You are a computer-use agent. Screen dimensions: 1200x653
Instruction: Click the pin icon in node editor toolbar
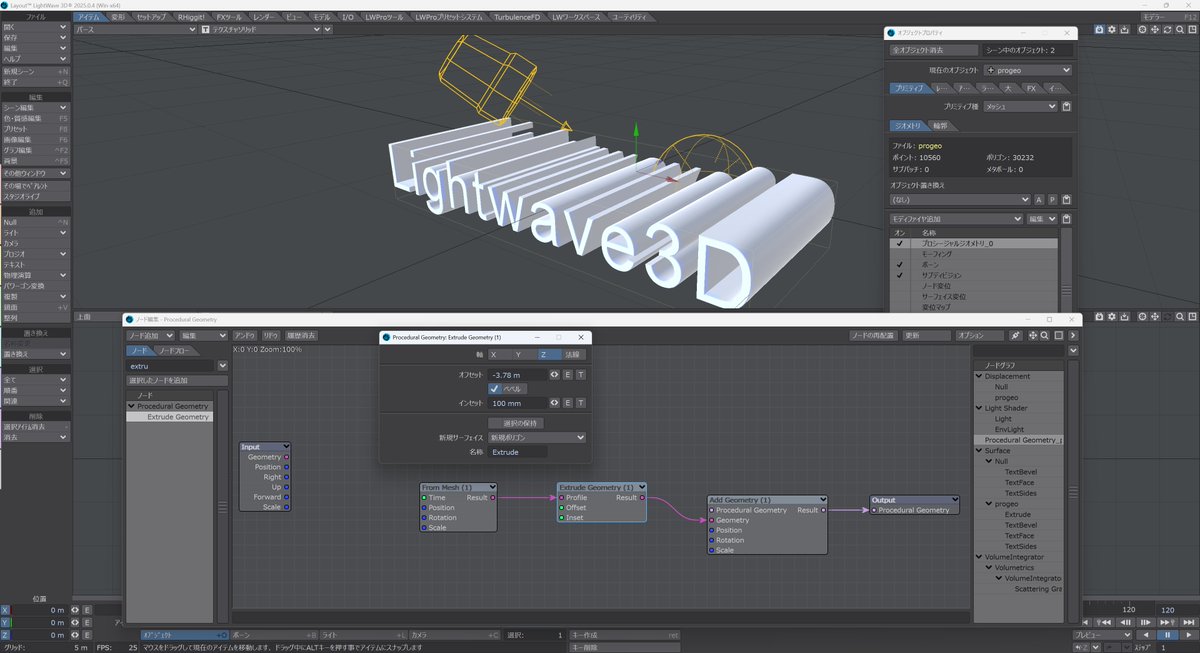[1016, 336]
